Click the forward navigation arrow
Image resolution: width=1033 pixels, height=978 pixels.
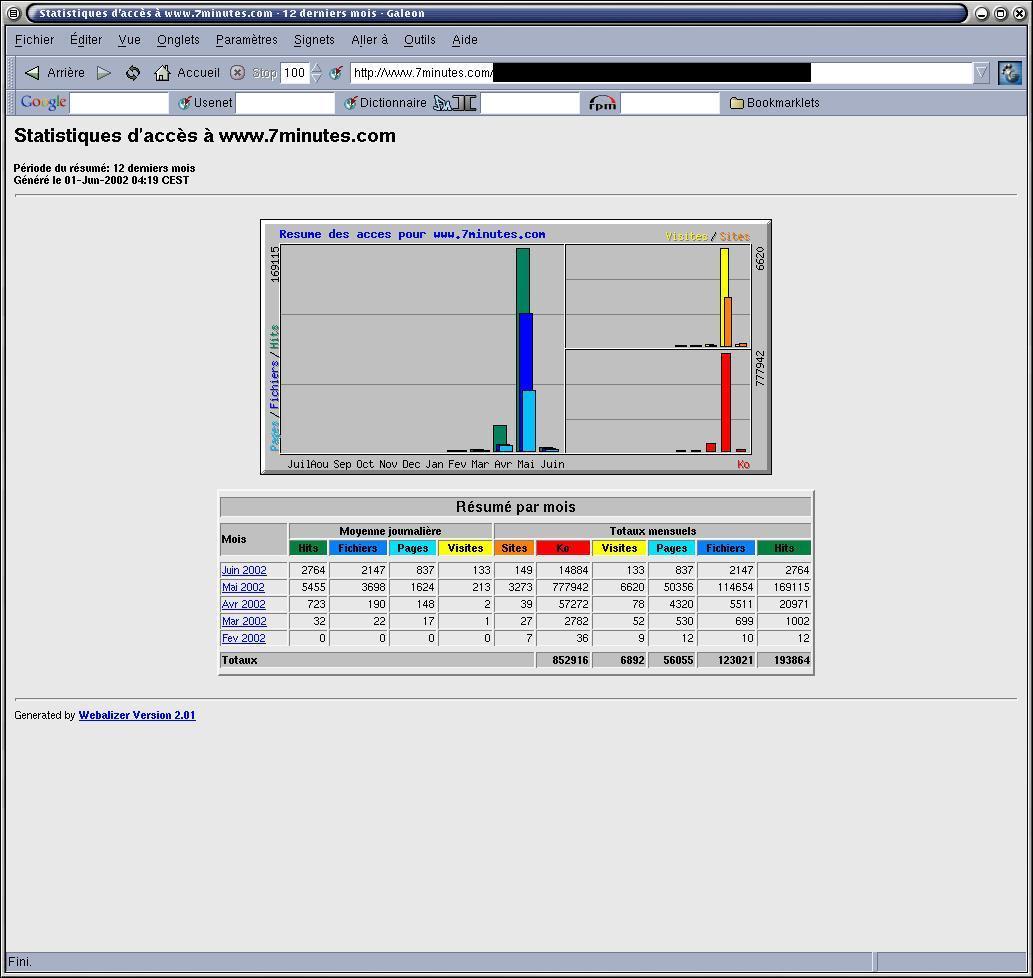point(103,72)
